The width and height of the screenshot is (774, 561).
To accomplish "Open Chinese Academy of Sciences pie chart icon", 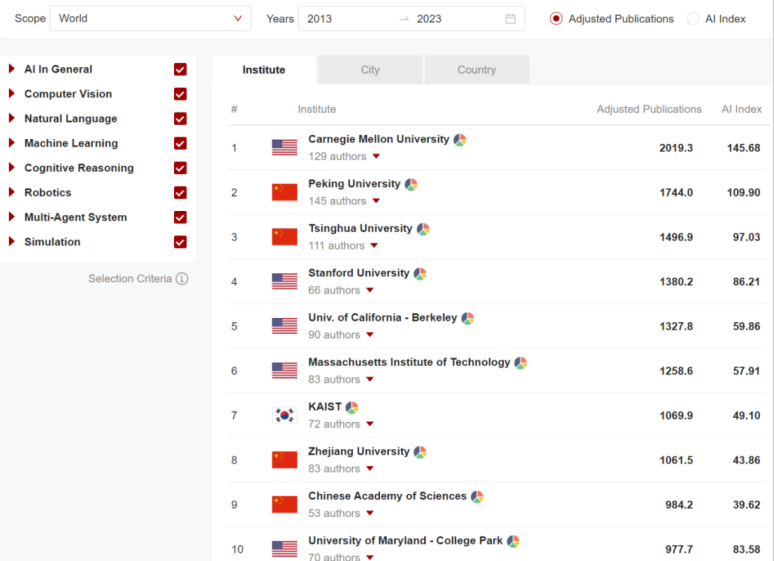I will pyautogui.click(x=477, y=497).
